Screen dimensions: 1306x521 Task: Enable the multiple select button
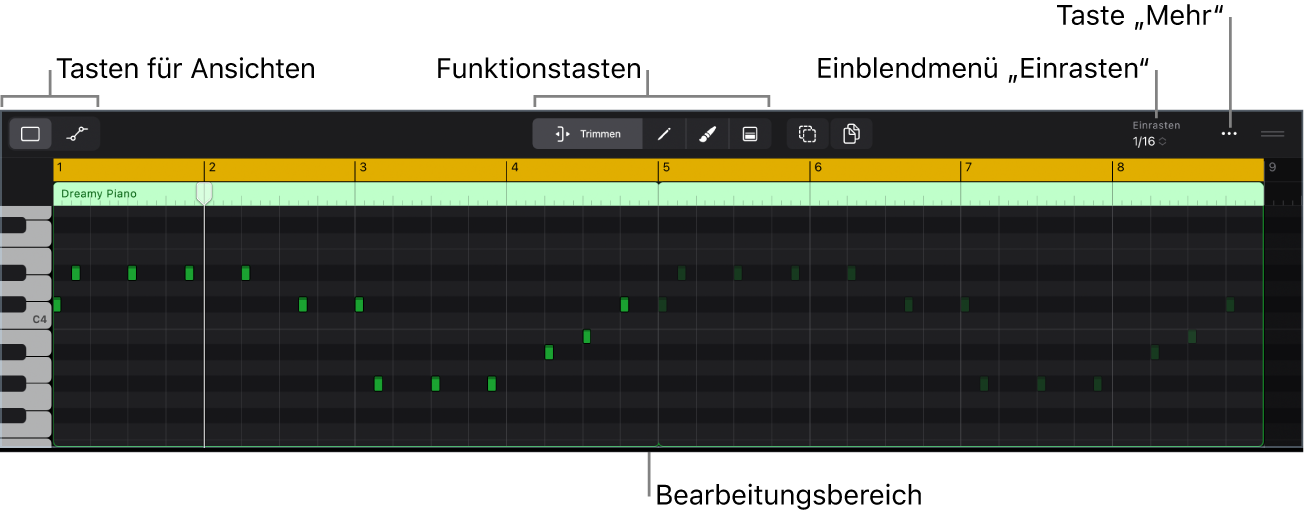(x=808, y=134)
